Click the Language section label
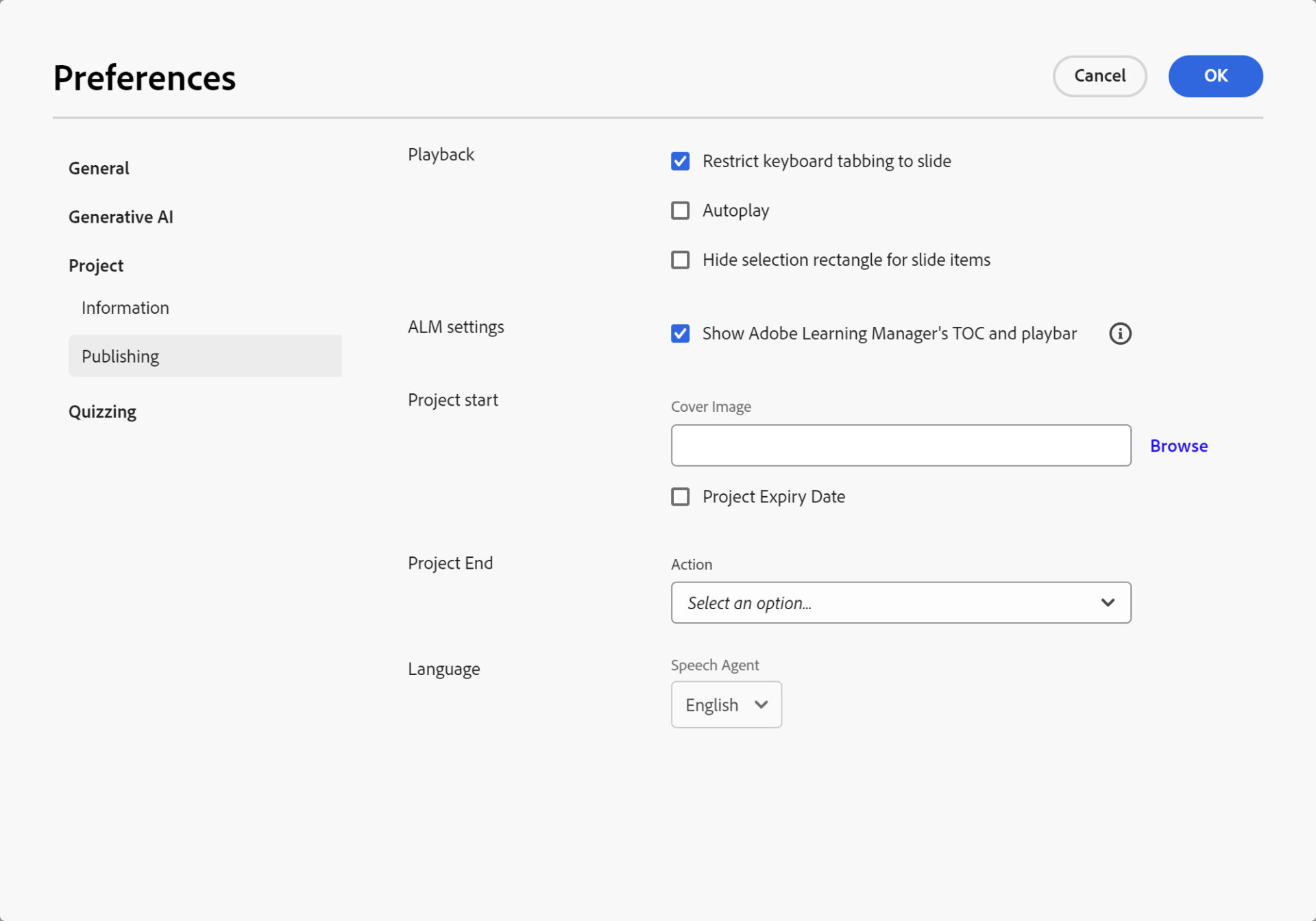The image size is (1316, 921). pos(444,669)
